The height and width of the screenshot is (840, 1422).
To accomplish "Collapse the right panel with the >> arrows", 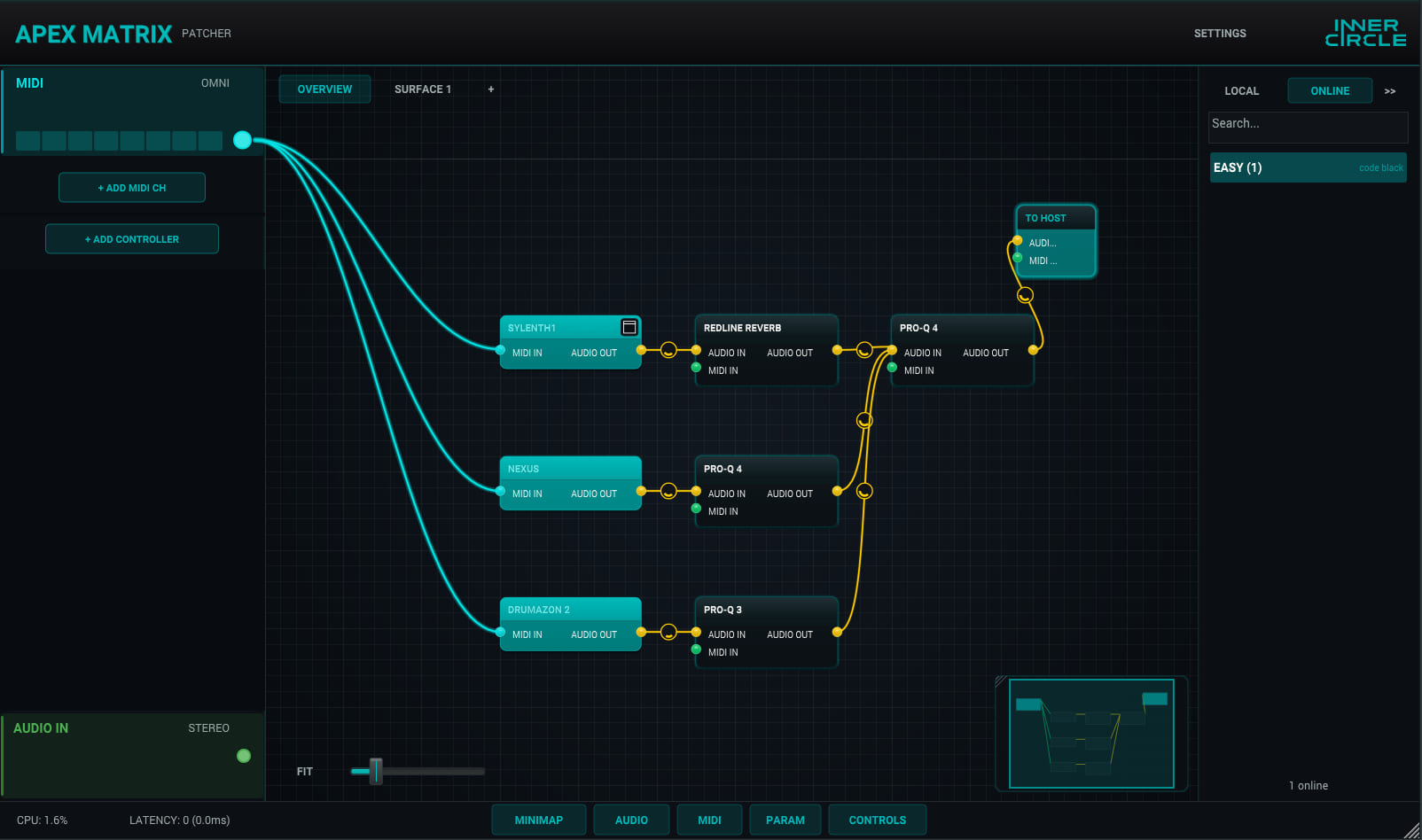I will tap(1390, 91).
